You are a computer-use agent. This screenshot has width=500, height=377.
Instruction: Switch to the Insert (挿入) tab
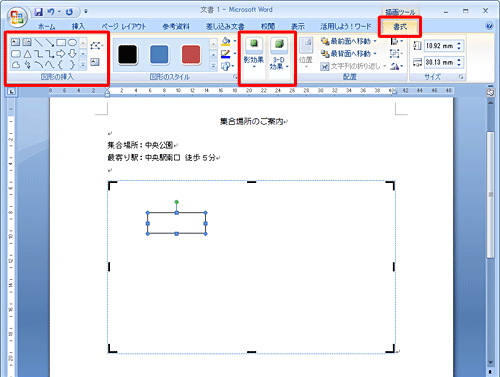[x=78, y=27]
